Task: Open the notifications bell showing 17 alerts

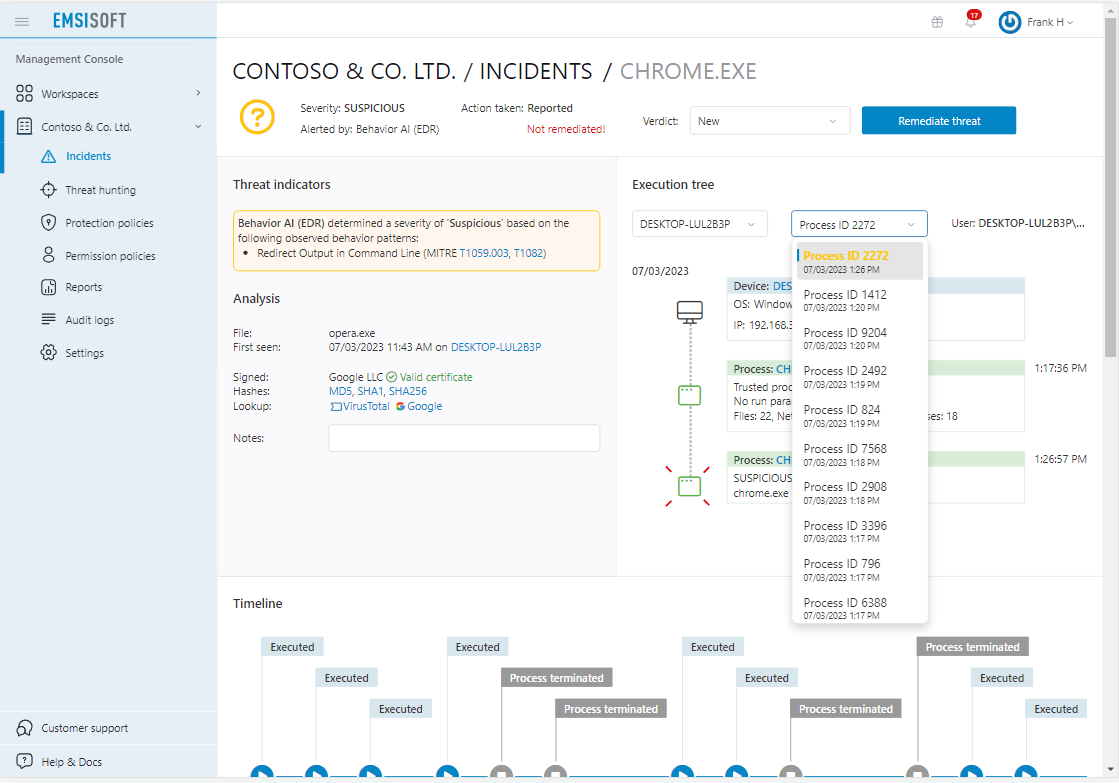Action: pos(969,21)
